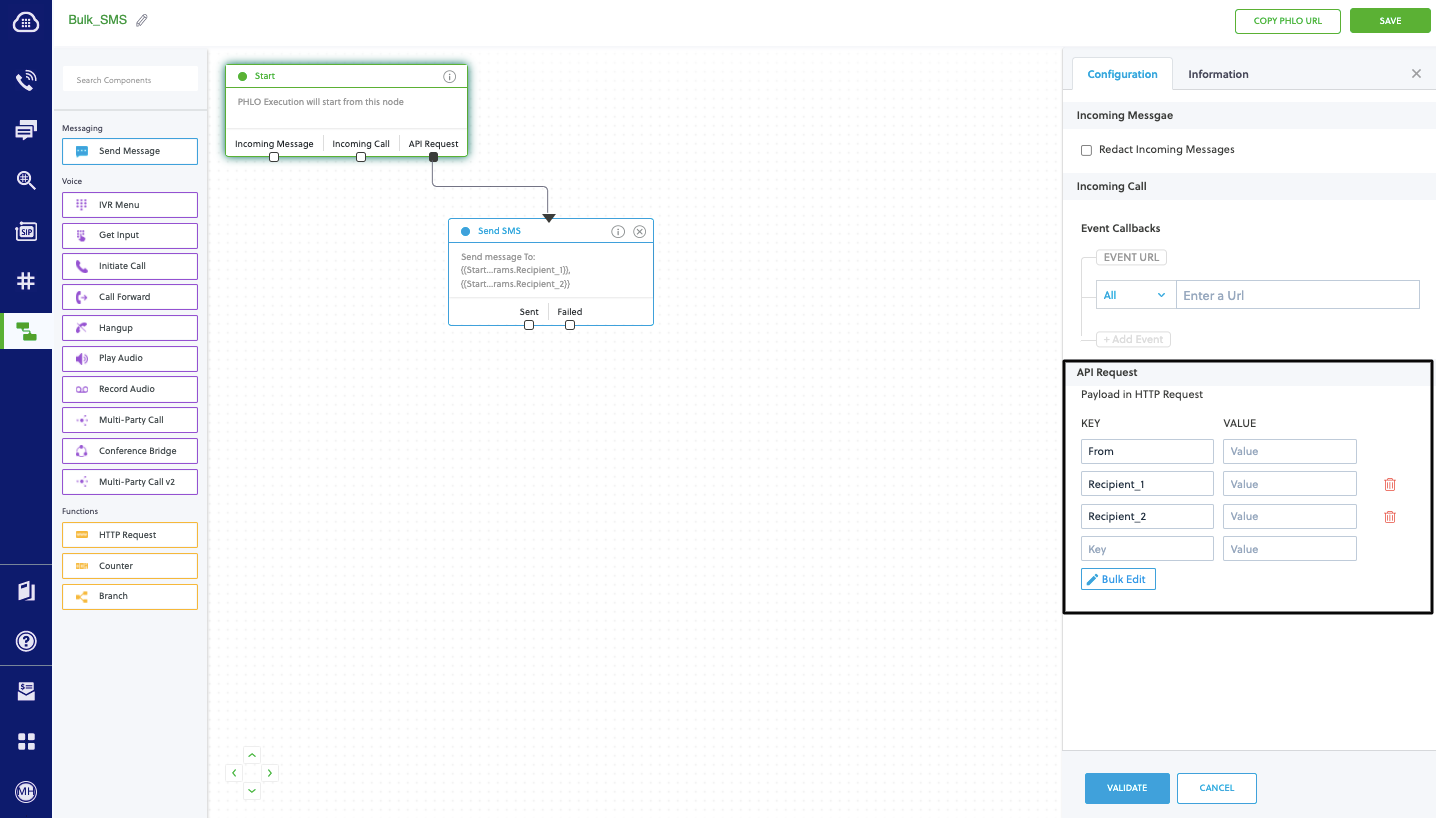Screen dimensions: 1436x818
Task: Select the Branch function component
Action: pyautogui.click(x=129, y=596)
